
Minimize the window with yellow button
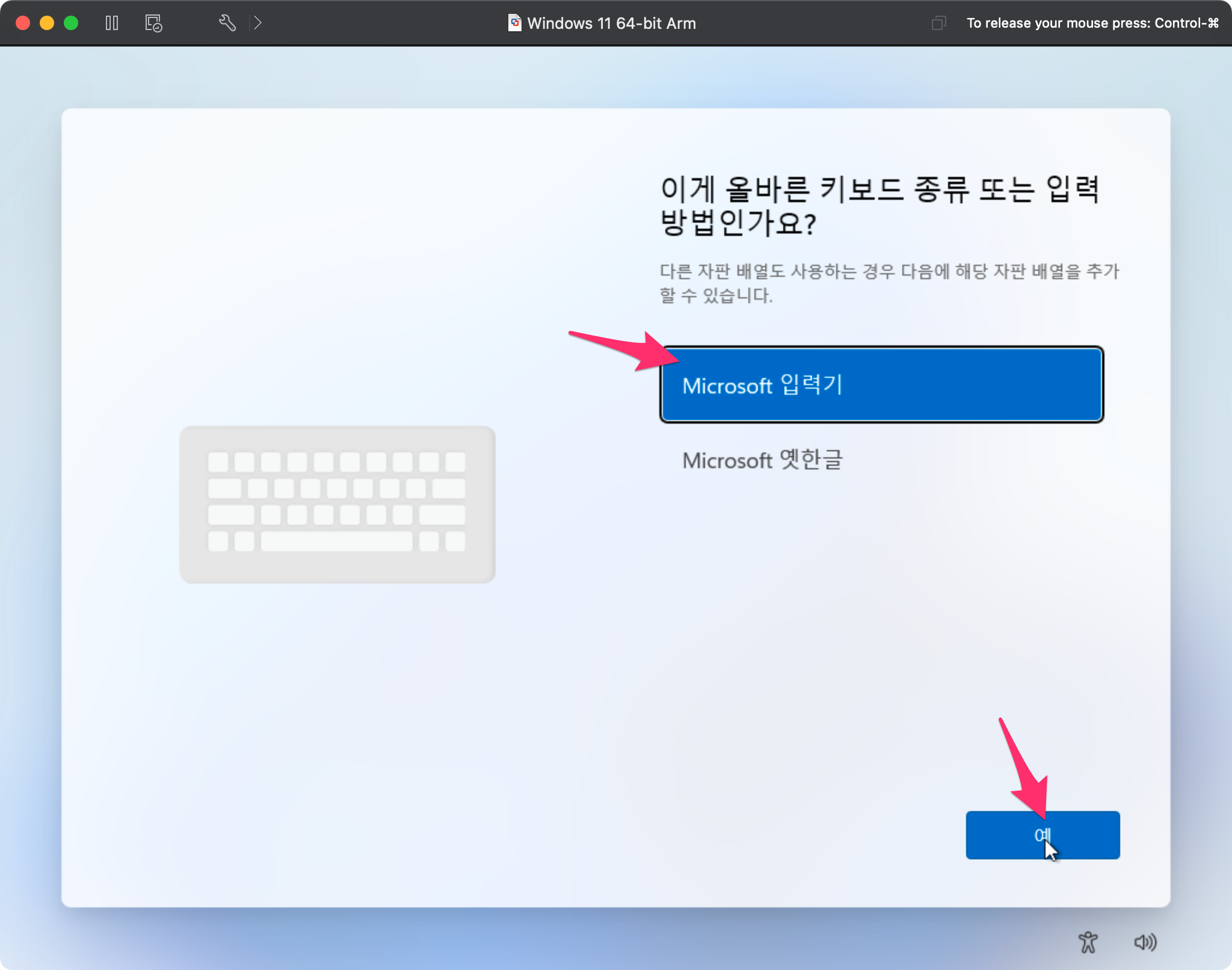pos(47,23)
